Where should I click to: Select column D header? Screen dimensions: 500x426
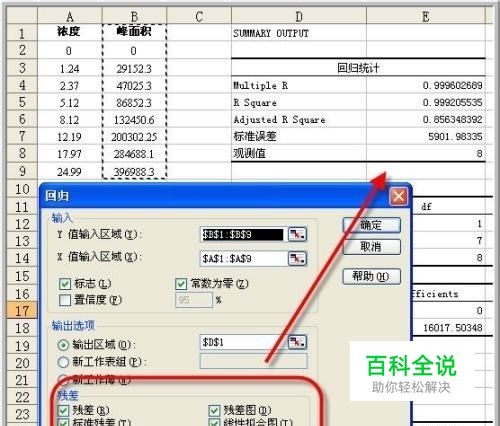pyautogui.click(x=299, y=16)
